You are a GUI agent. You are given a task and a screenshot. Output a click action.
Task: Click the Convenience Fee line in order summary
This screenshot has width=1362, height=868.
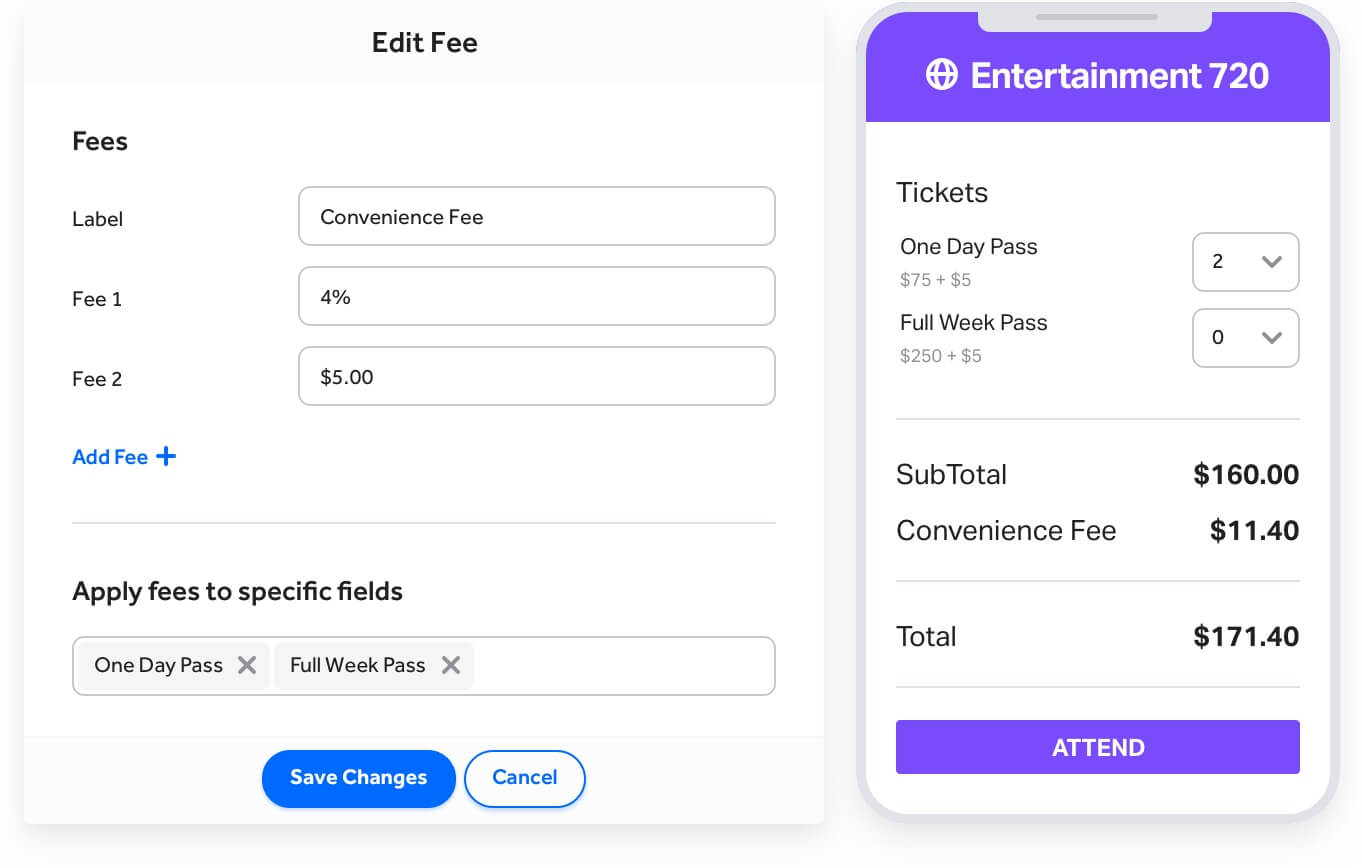click(x=1005, y=530)
